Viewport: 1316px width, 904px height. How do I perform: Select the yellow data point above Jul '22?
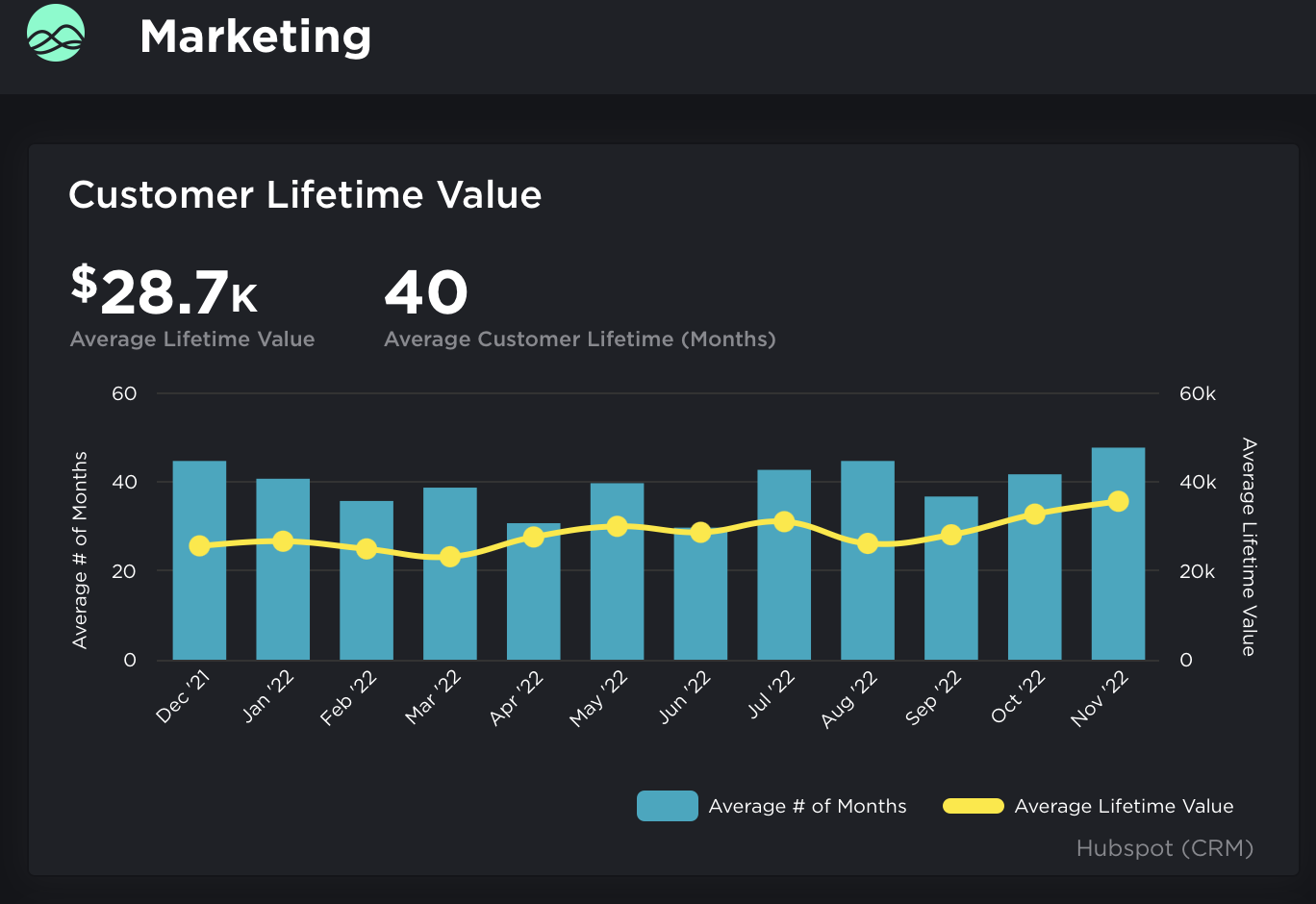coord(782,520)
